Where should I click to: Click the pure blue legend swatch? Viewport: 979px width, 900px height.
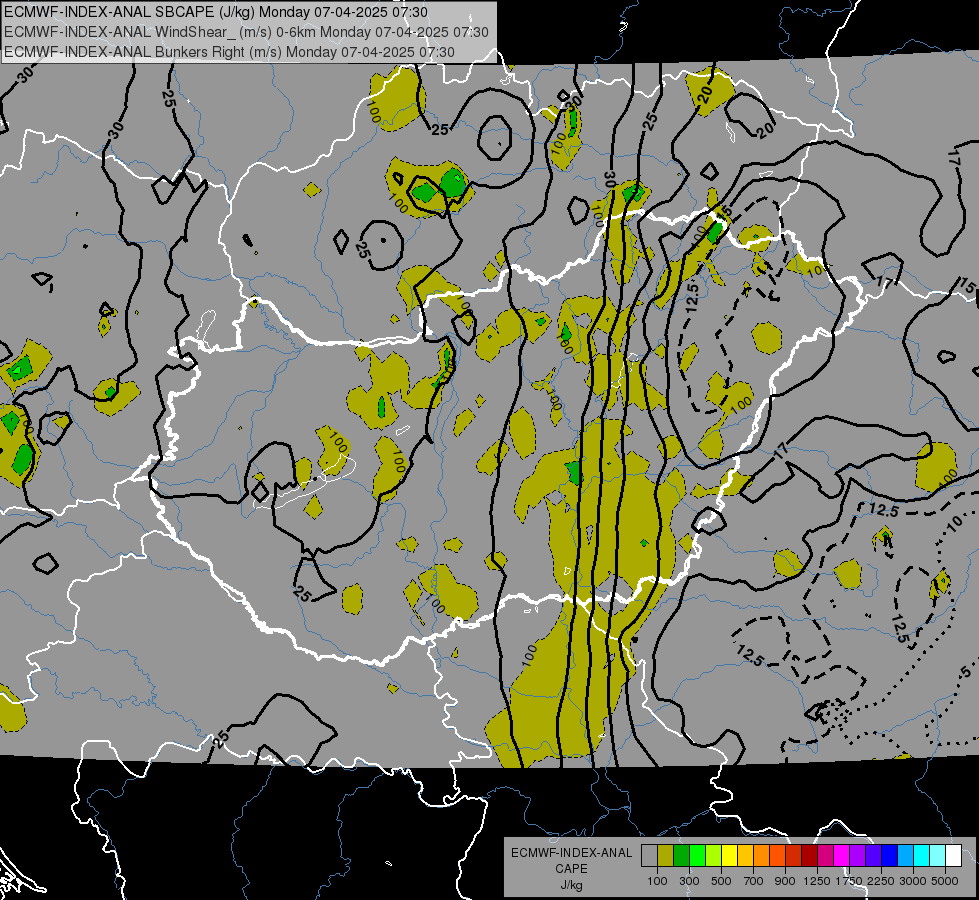890,855
